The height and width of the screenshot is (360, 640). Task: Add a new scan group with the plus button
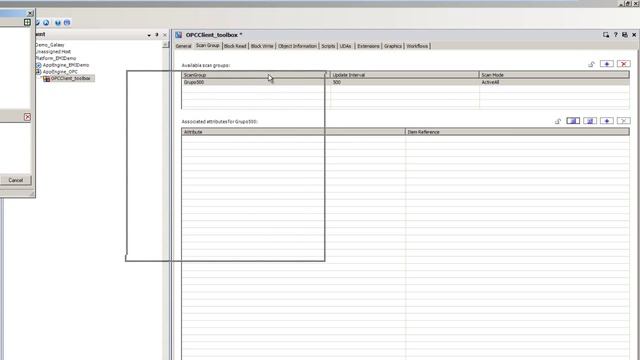(607, 64)
